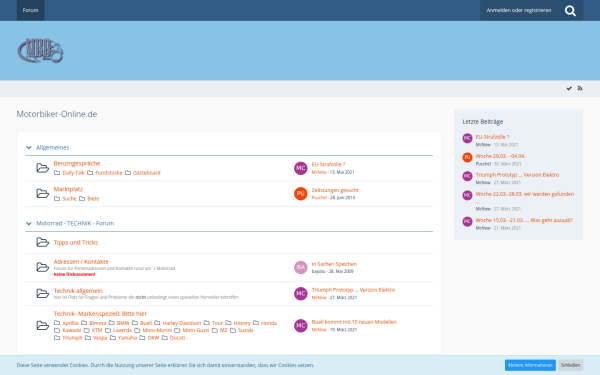This screenshot has height=375, width=600.
Task: Click small folder icon before Ducati
Action: coord(165,338)
